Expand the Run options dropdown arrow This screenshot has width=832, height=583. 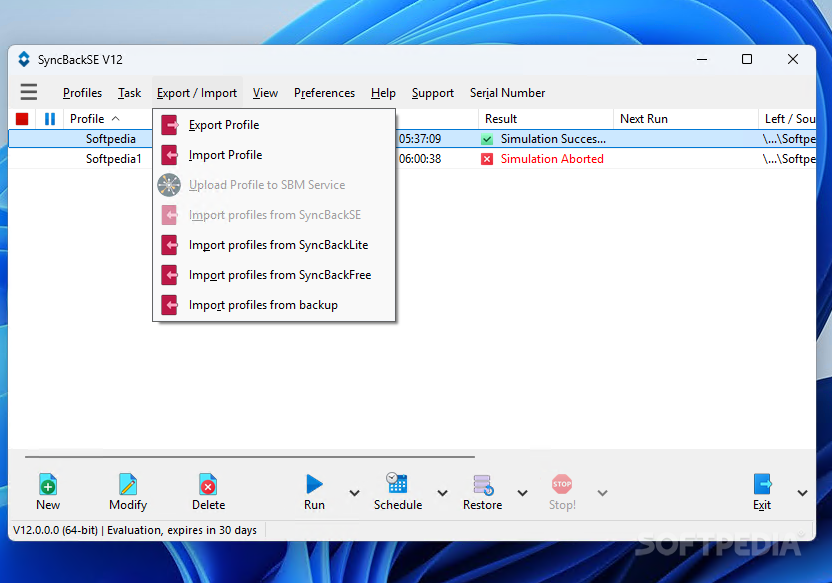tap(354, 493)
